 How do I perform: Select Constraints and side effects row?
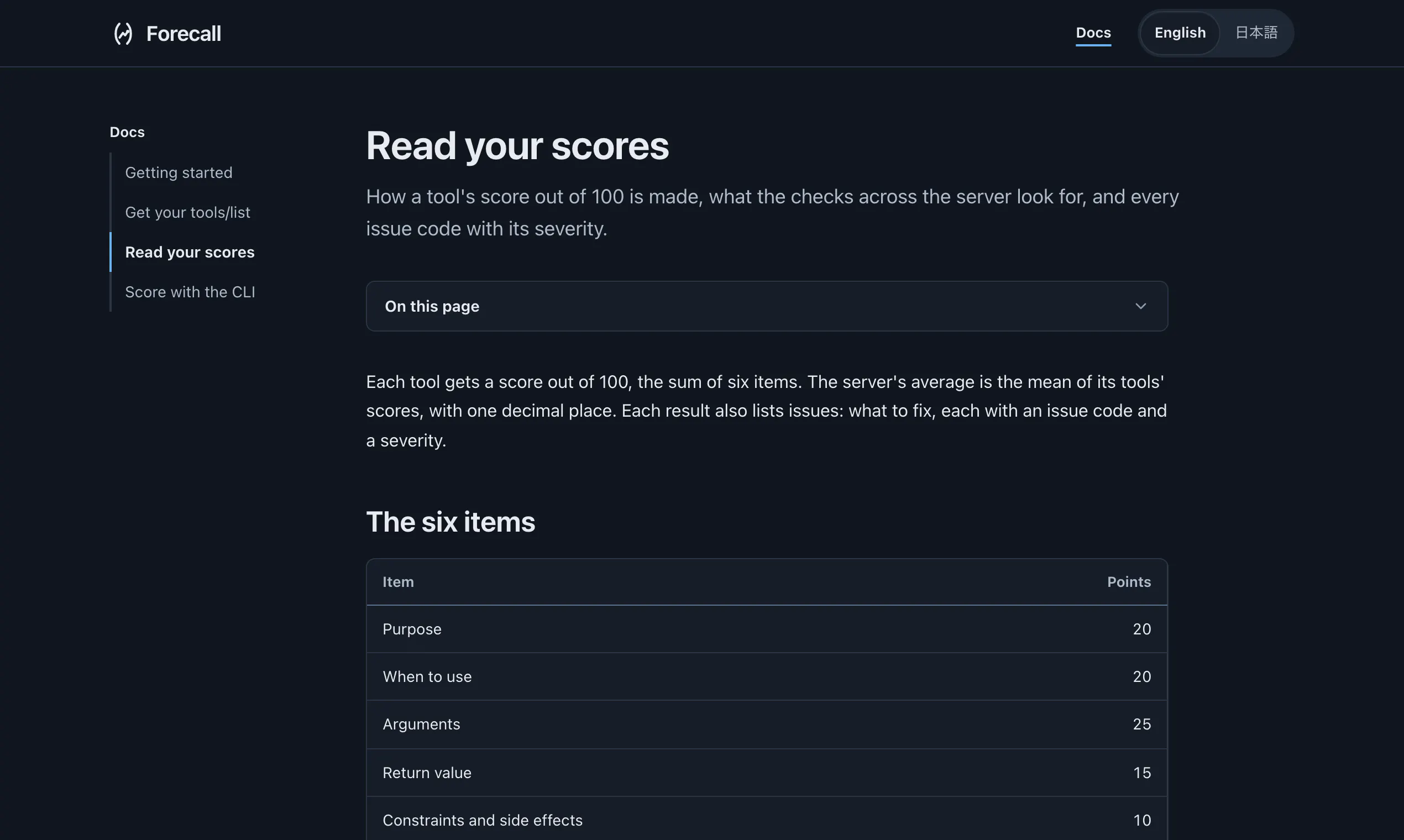pos(767,819)
